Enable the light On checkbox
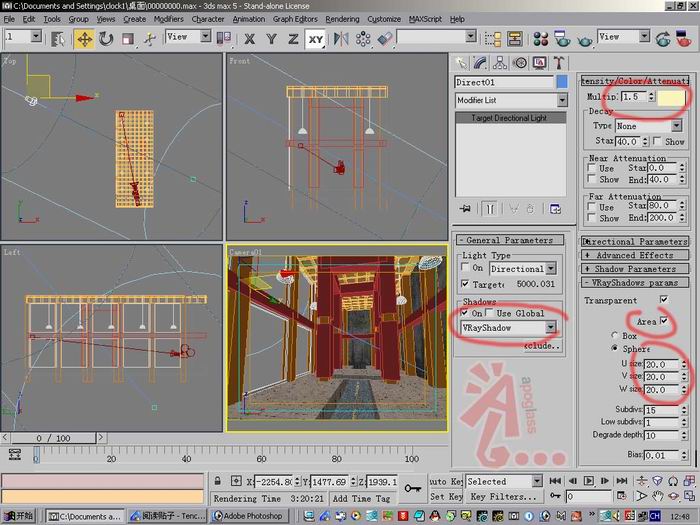The width and height of the screenshot is (700, 525). pyautogui.click(x=465, y=267)
